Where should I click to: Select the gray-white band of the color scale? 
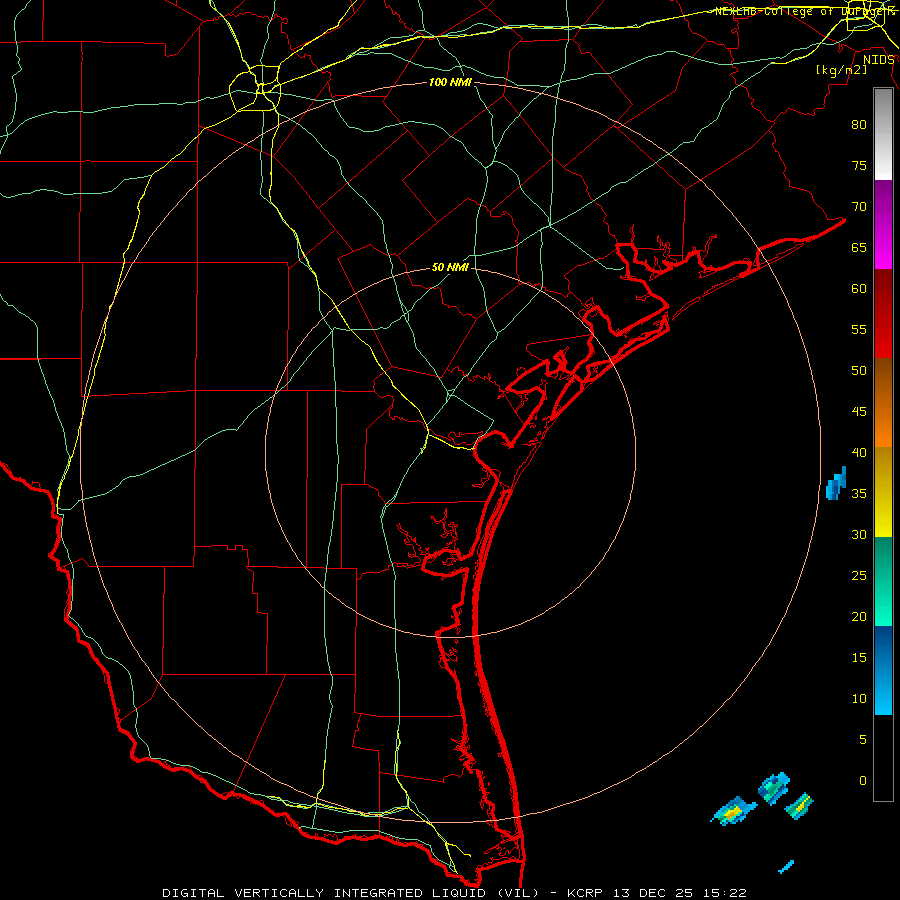tap(883, 134)
